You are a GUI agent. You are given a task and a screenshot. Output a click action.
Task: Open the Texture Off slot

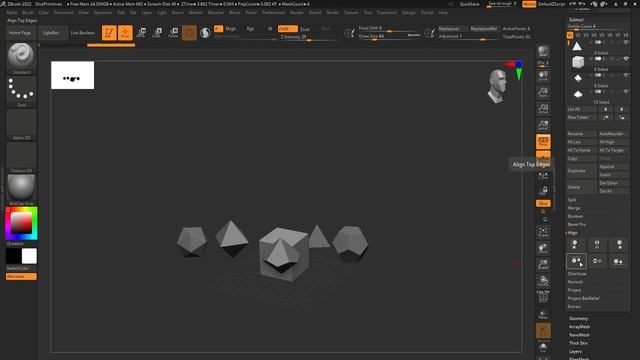click(21, 157)
